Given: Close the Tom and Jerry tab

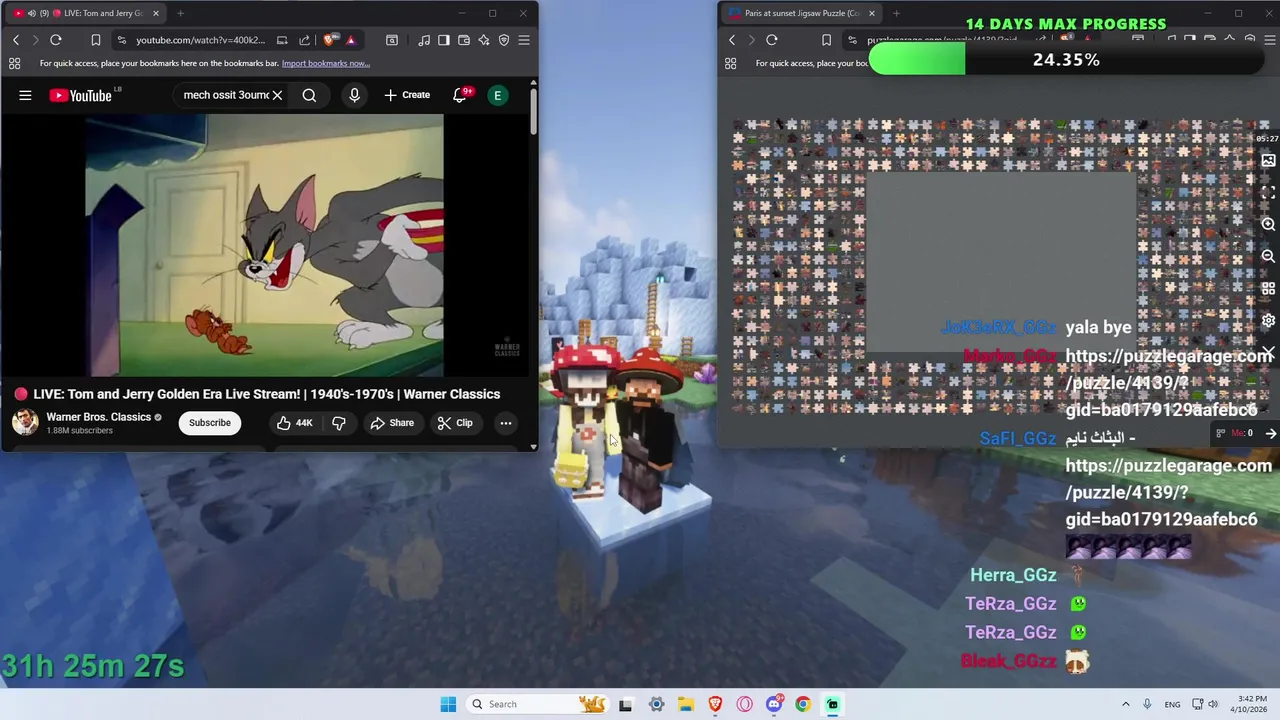Looking at the screenshot, I should [156, 13].
